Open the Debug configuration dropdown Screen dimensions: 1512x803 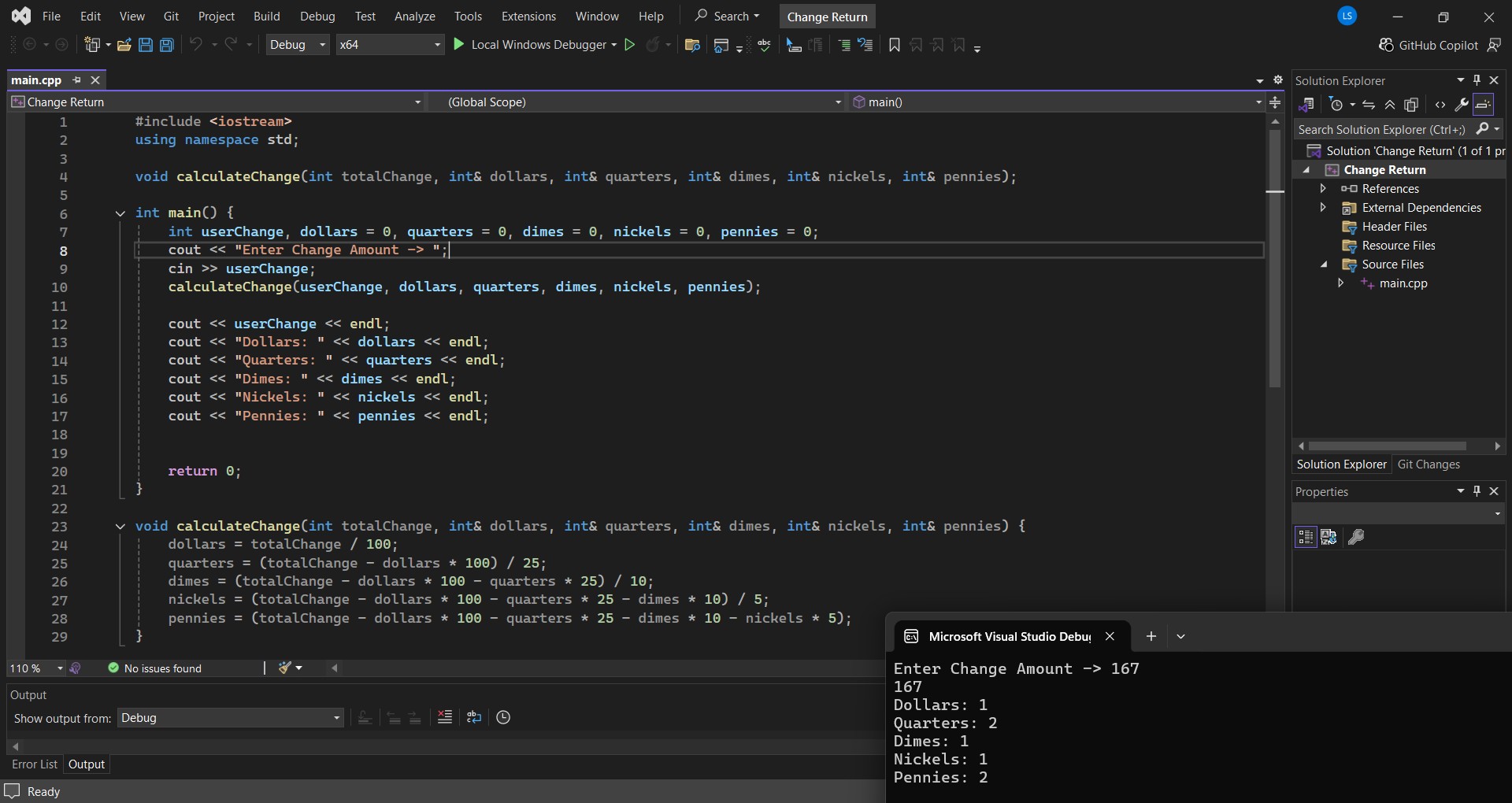(297, 45)
